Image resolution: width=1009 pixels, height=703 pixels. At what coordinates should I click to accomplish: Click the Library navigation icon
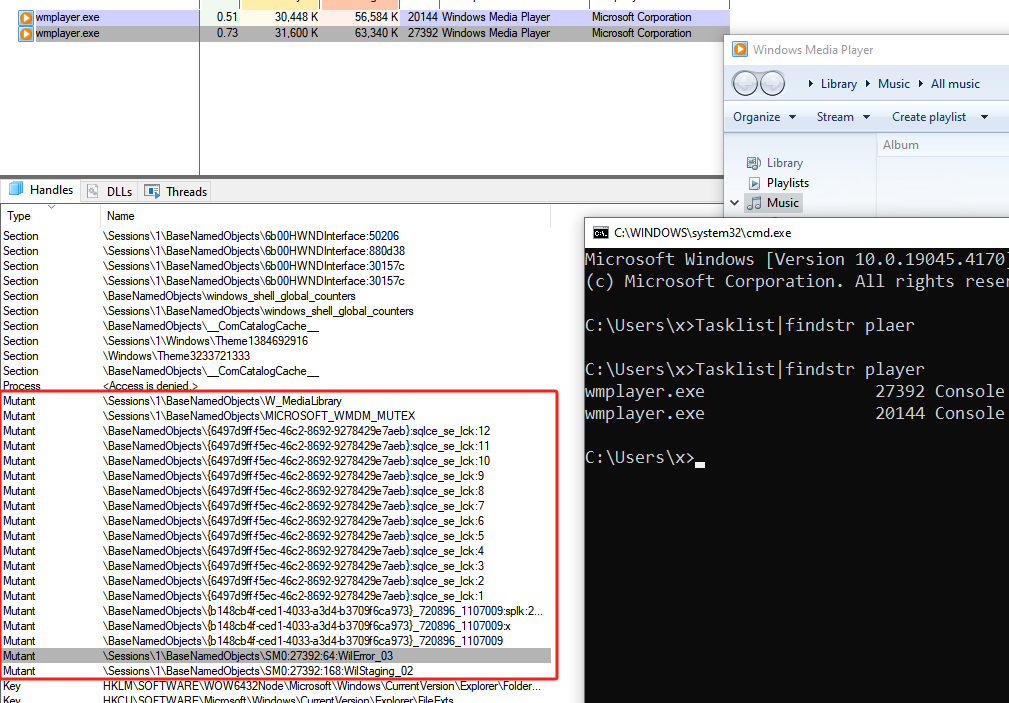754,163
